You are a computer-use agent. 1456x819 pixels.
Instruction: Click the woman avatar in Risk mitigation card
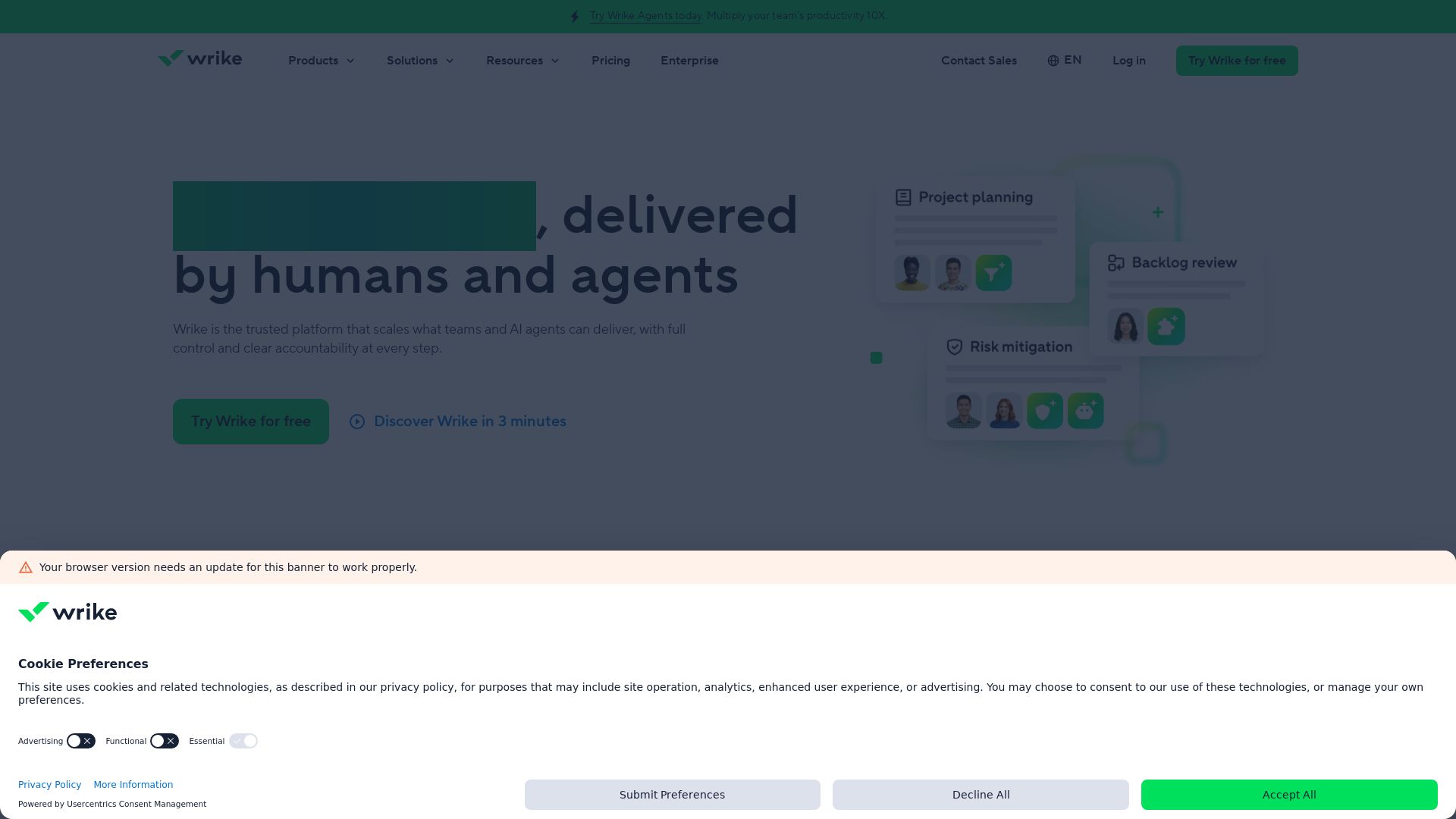(x=1005, y=411)
